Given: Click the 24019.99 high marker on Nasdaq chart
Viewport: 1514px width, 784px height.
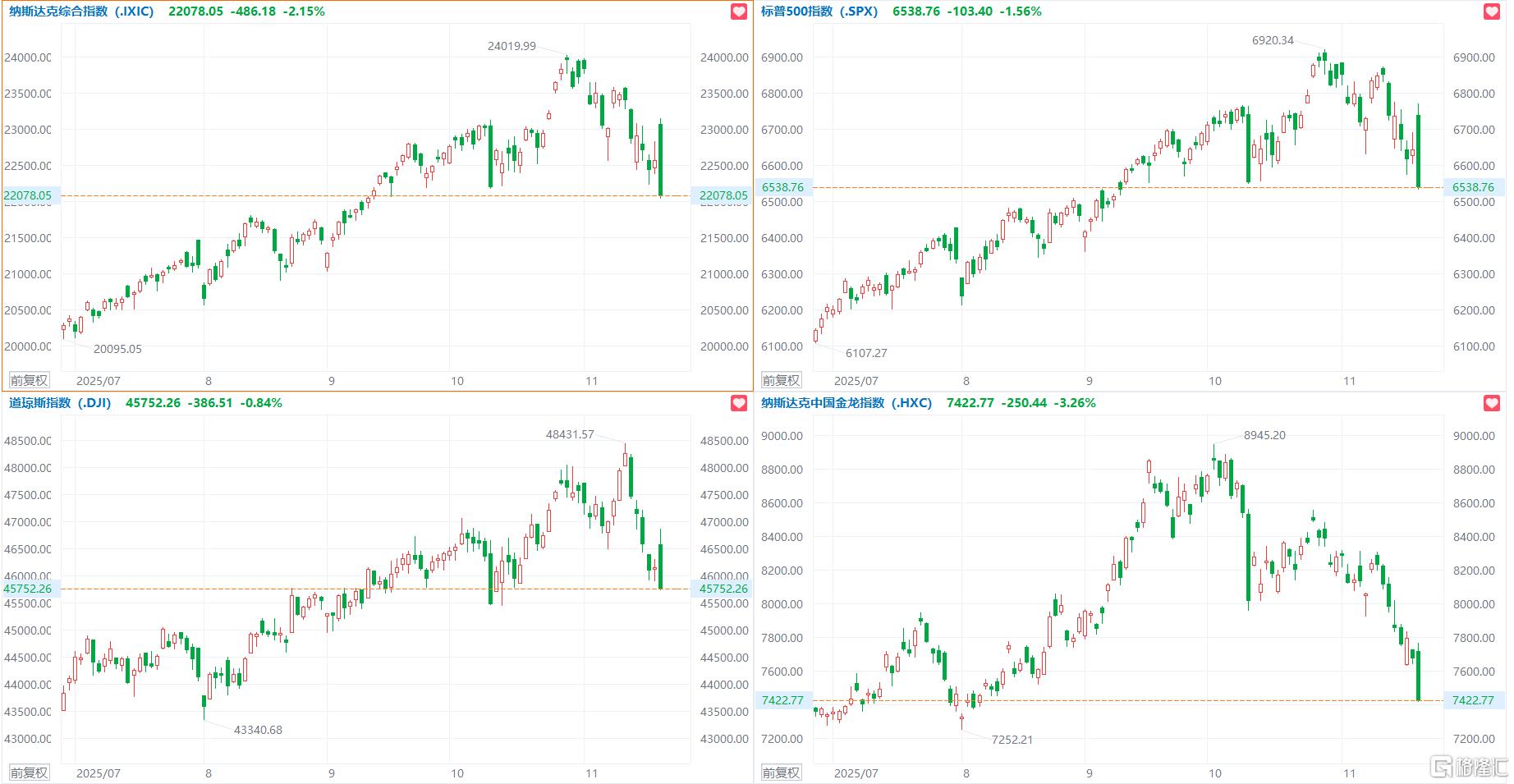Looking at the screenshot, I should click(x=512, y=46).
